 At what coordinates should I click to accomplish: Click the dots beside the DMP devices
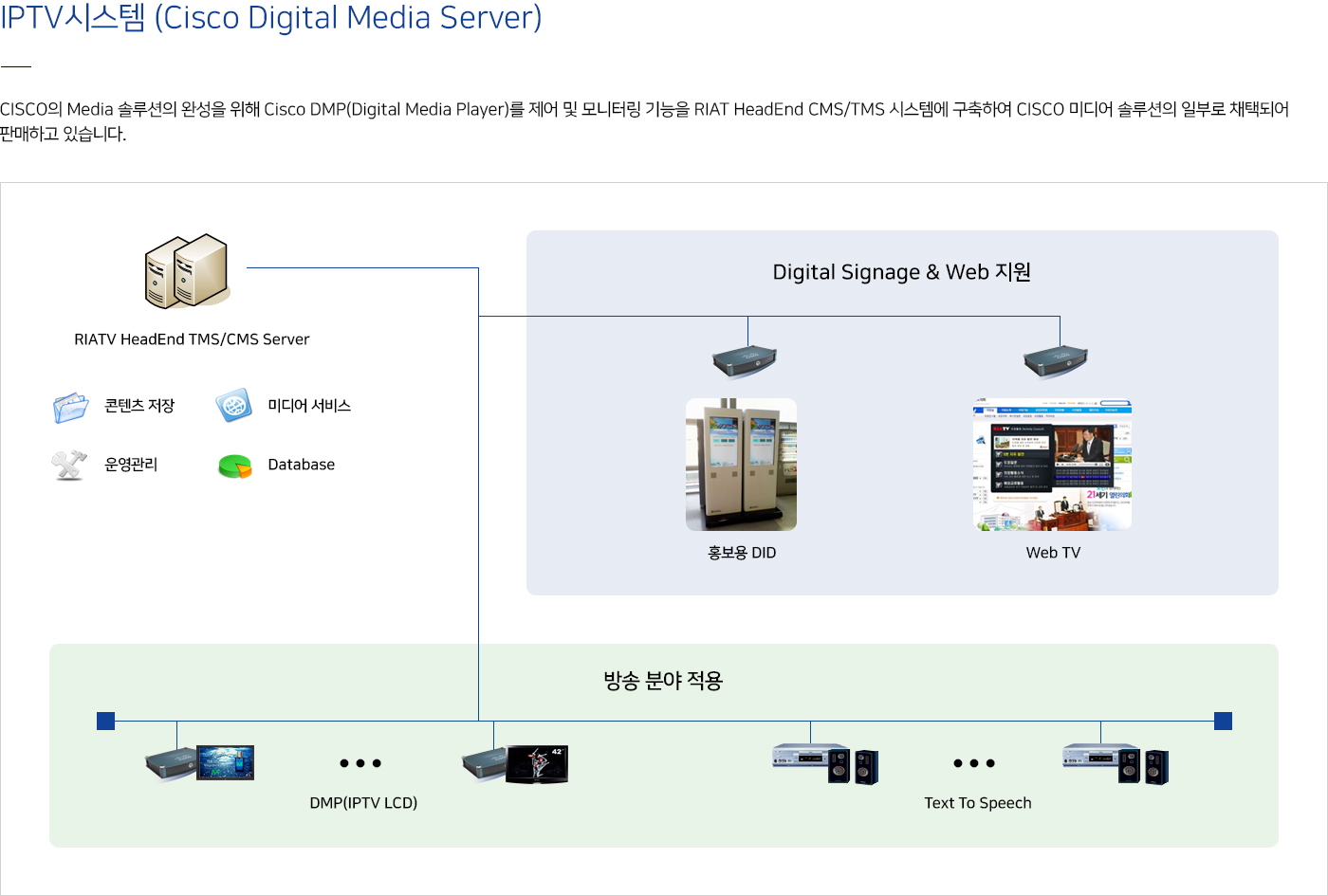tap(360, 763)
